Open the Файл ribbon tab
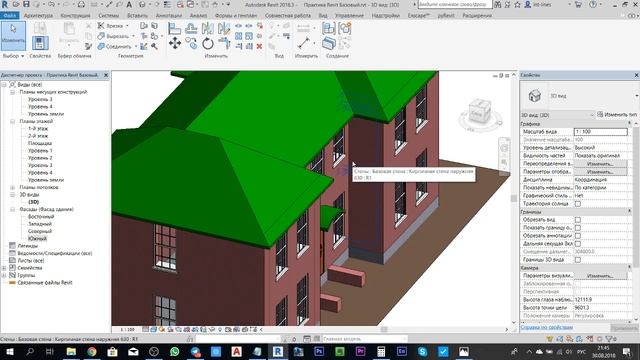 click(9, 16)
